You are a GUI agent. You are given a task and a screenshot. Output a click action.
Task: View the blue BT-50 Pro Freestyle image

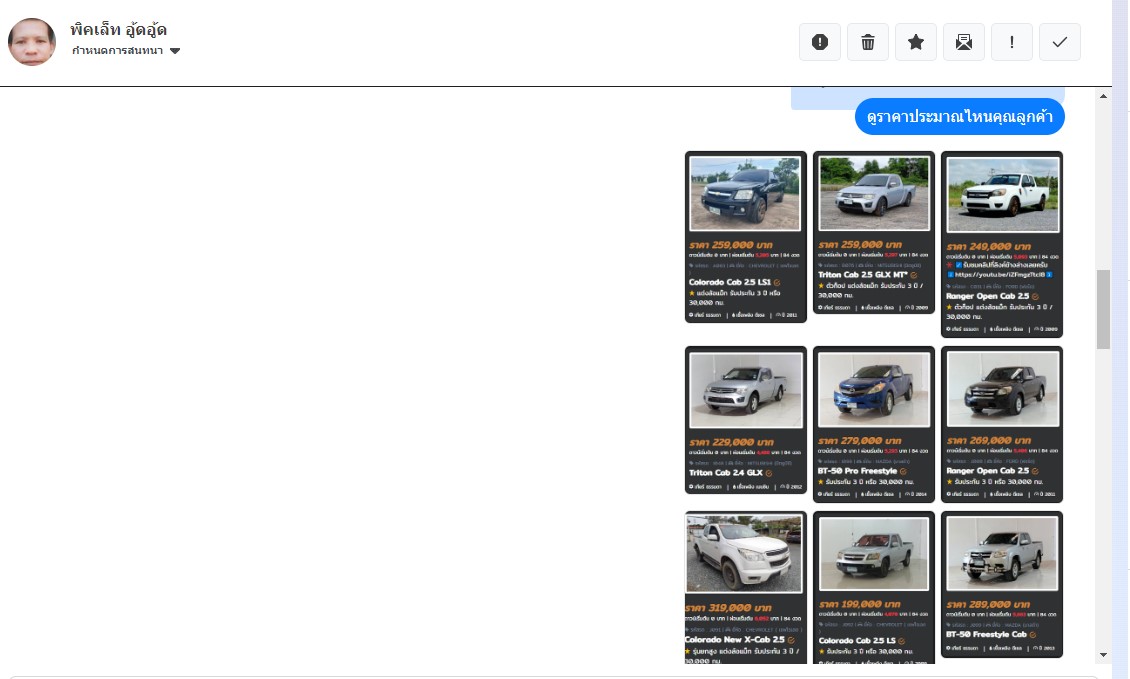[874, 424]
